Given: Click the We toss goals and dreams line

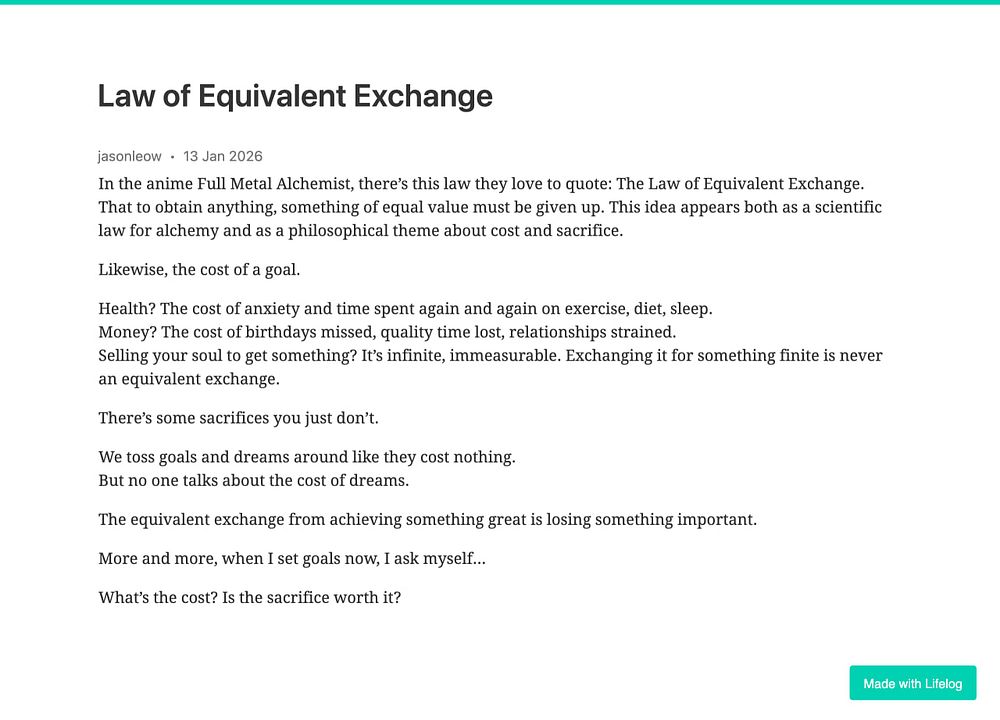Looking at the screenshot, I should [x=307, y=457].
